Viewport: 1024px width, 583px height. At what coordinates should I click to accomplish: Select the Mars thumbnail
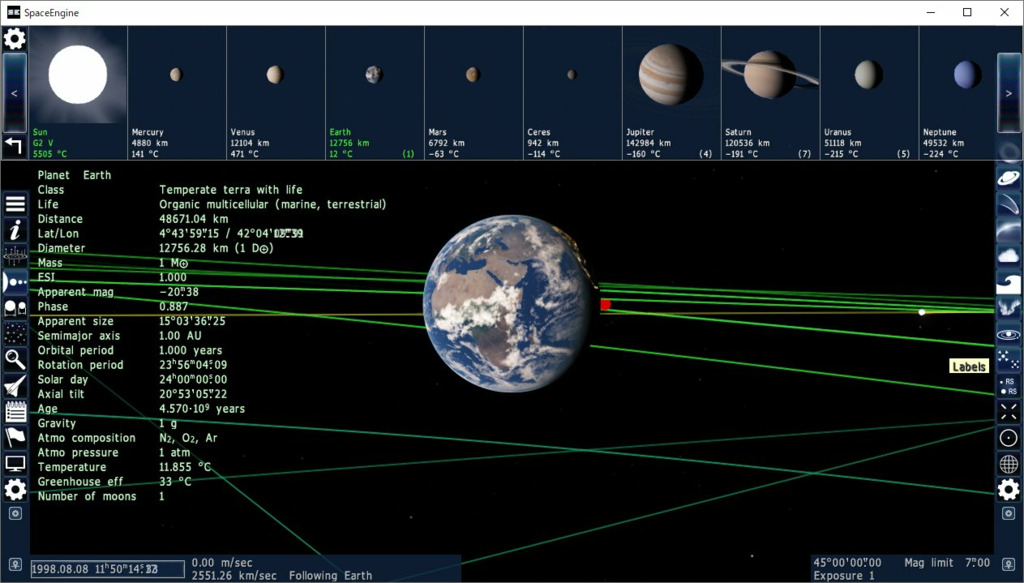pos(473,93)
